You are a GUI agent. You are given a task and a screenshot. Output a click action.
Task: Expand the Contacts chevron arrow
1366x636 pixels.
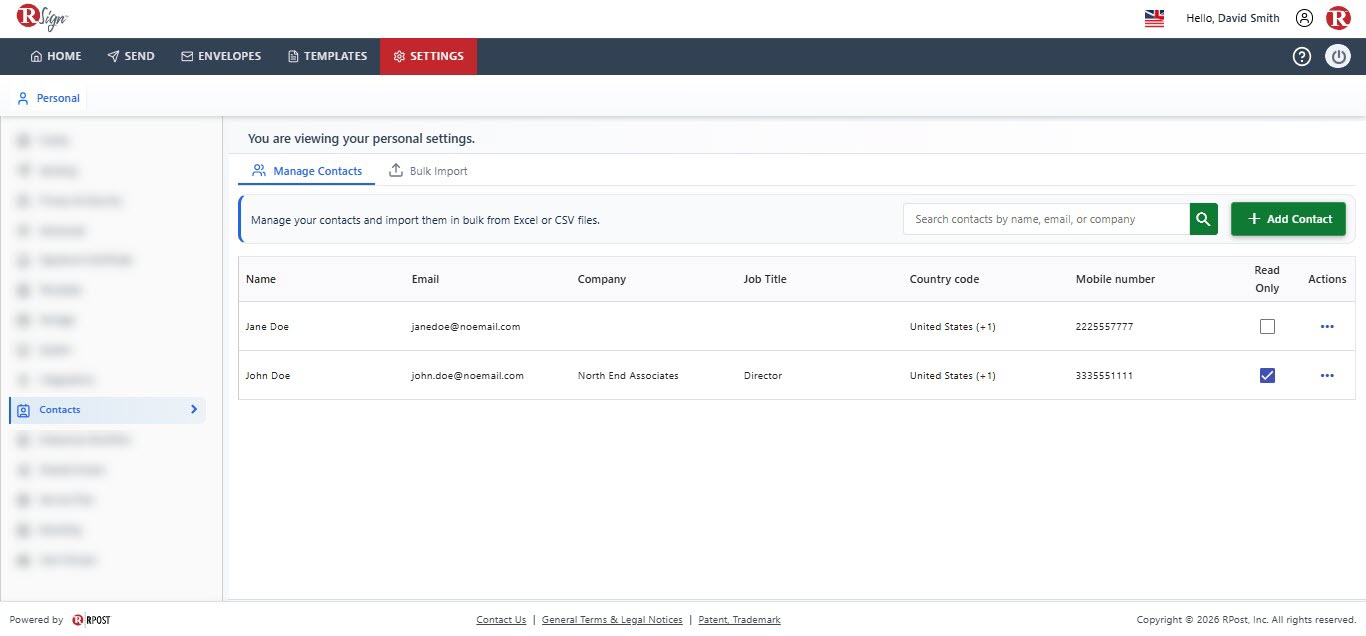(x=194, y=409)
